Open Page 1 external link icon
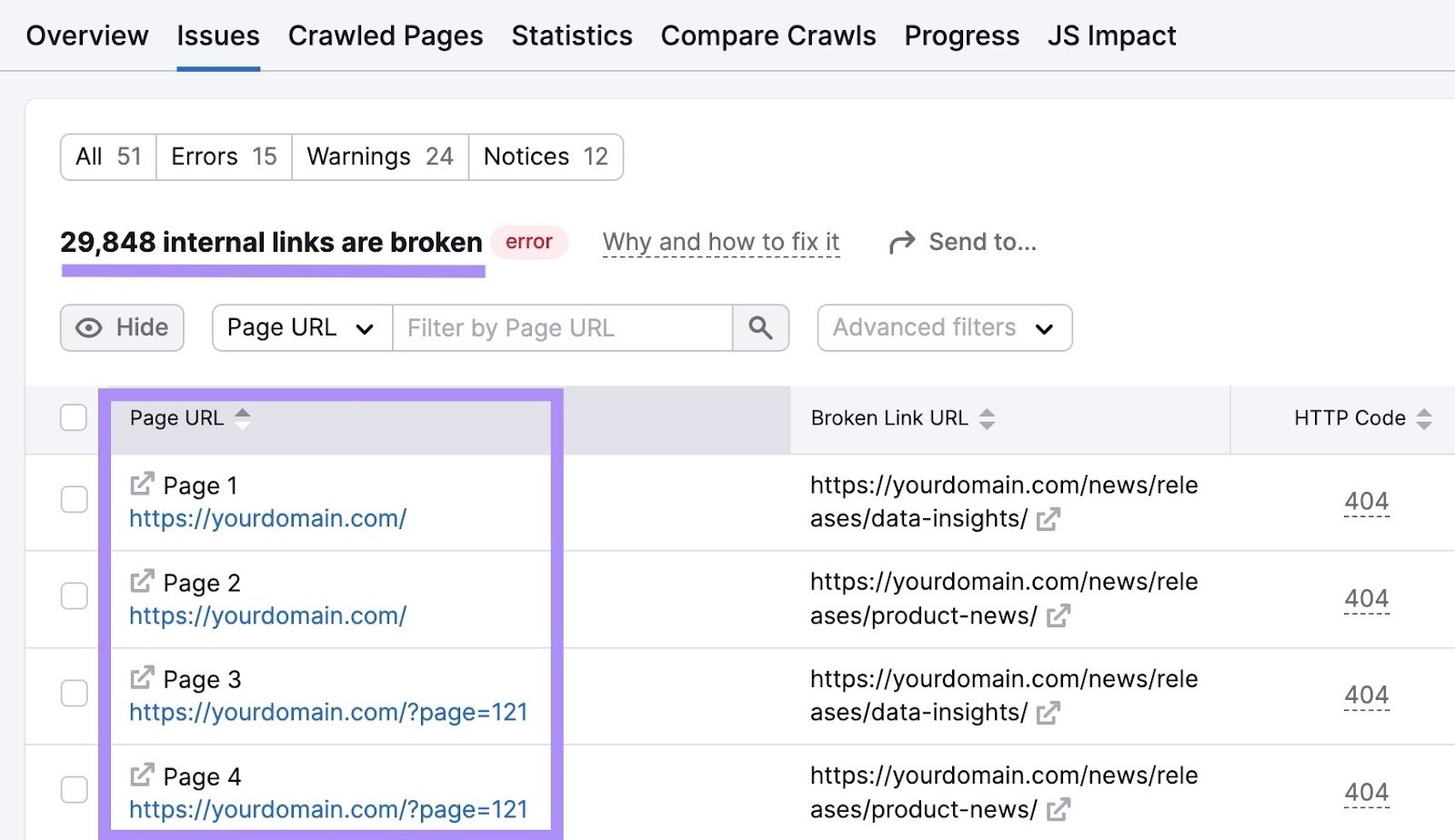 (142, 485)
